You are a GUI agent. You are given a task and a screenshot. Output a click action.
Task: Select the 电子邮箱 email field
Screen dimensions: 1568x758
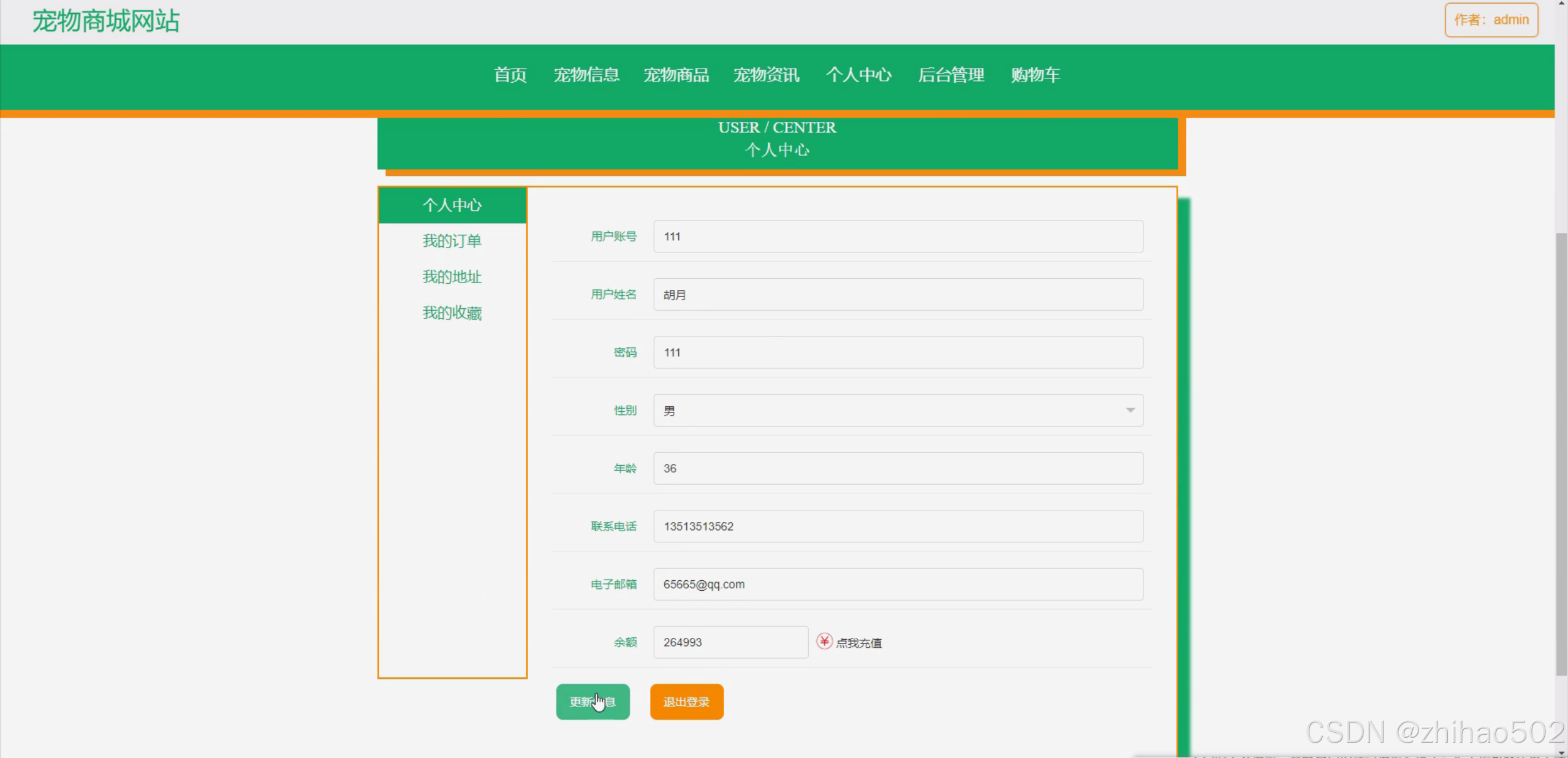(898, 584)
